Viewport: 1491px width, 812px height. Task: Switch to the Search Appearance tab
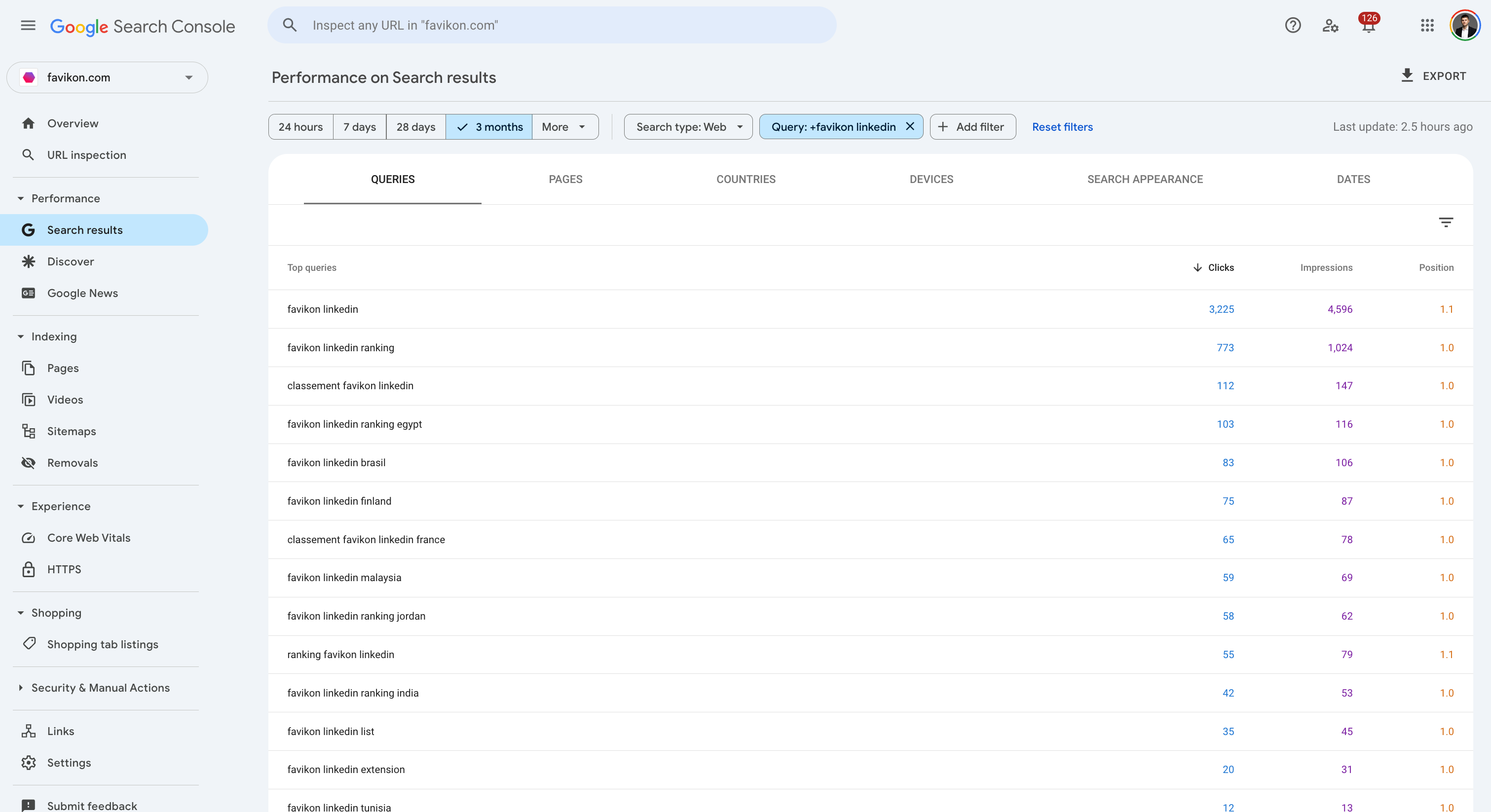coord(1144,180)
